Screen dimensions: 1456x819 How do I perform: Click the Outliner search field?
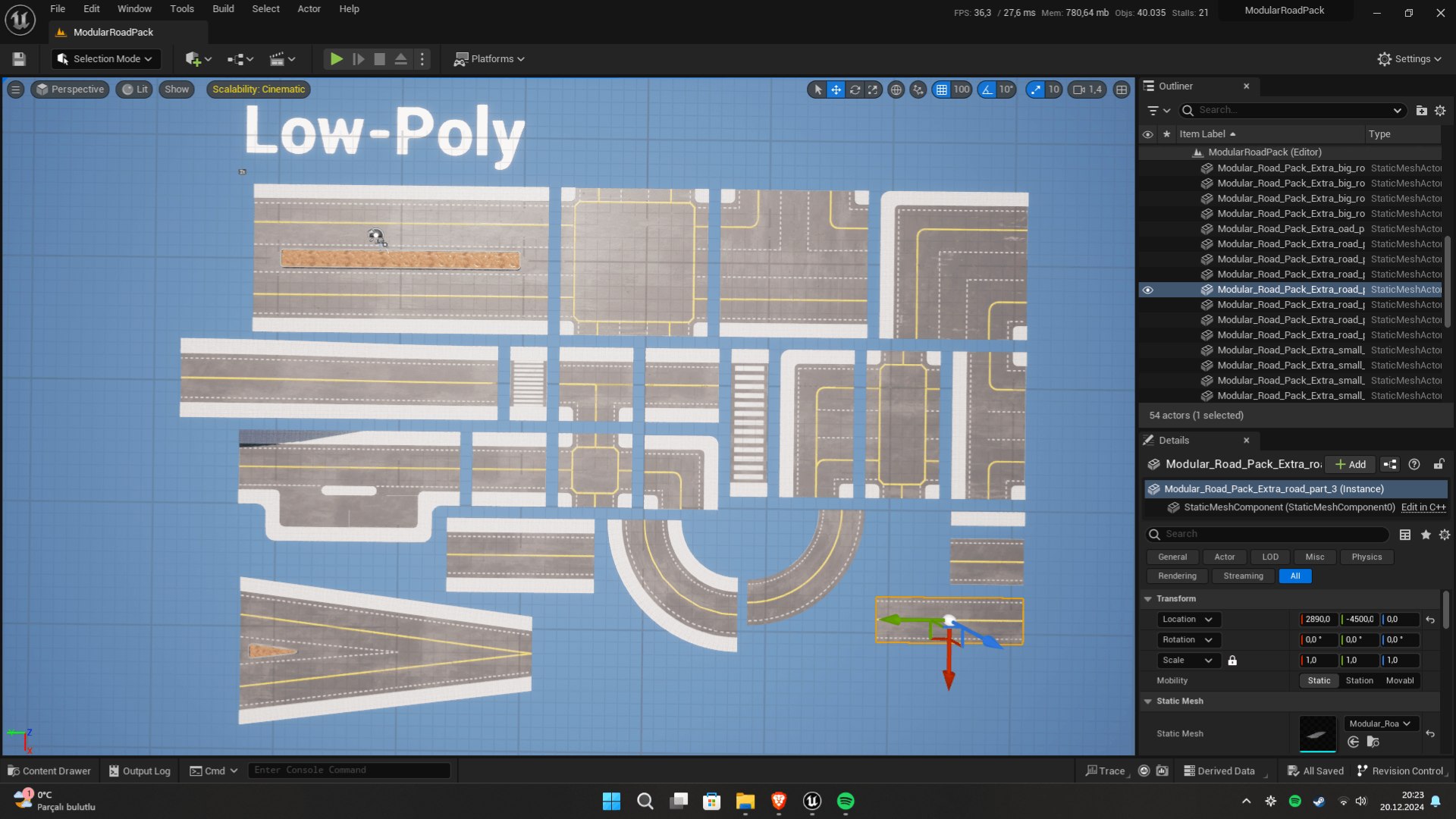pos(1293,111)
